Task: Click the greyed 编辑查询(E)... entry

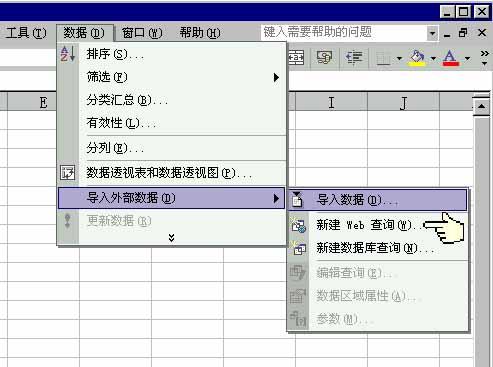Action: [378, 273]
